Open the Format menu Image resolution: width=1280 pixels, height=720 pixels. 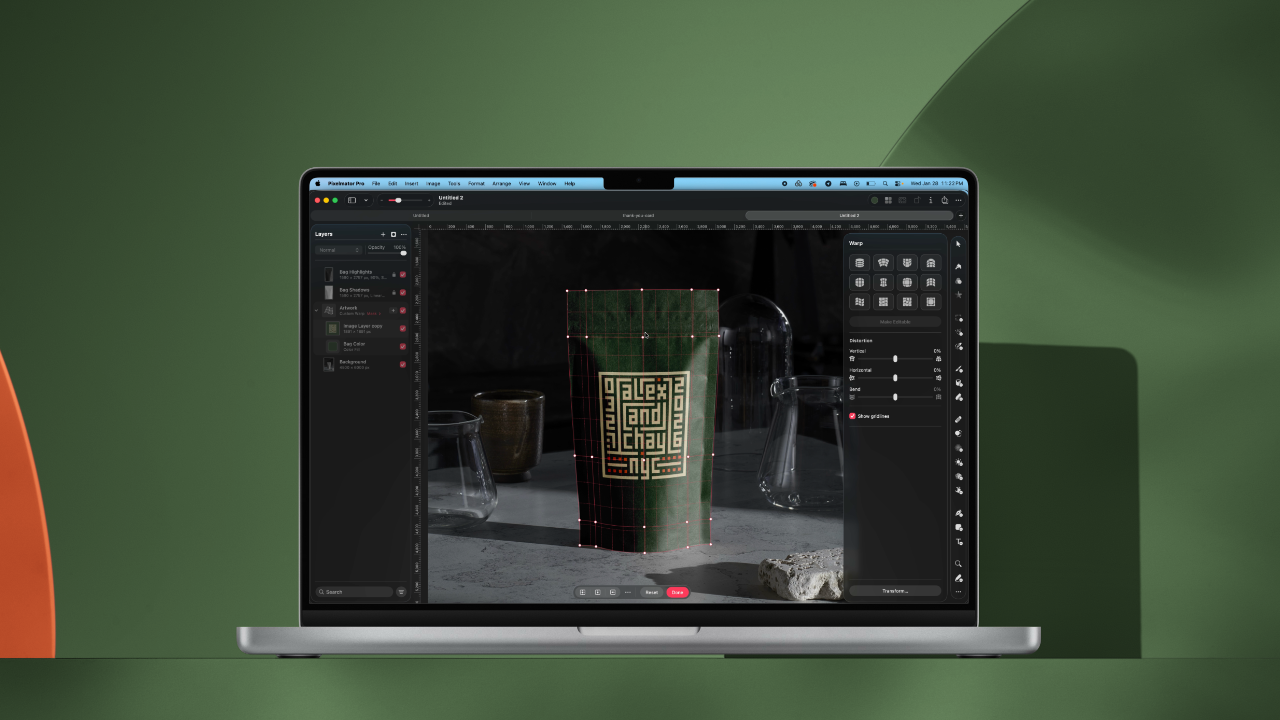click(476, 184)
